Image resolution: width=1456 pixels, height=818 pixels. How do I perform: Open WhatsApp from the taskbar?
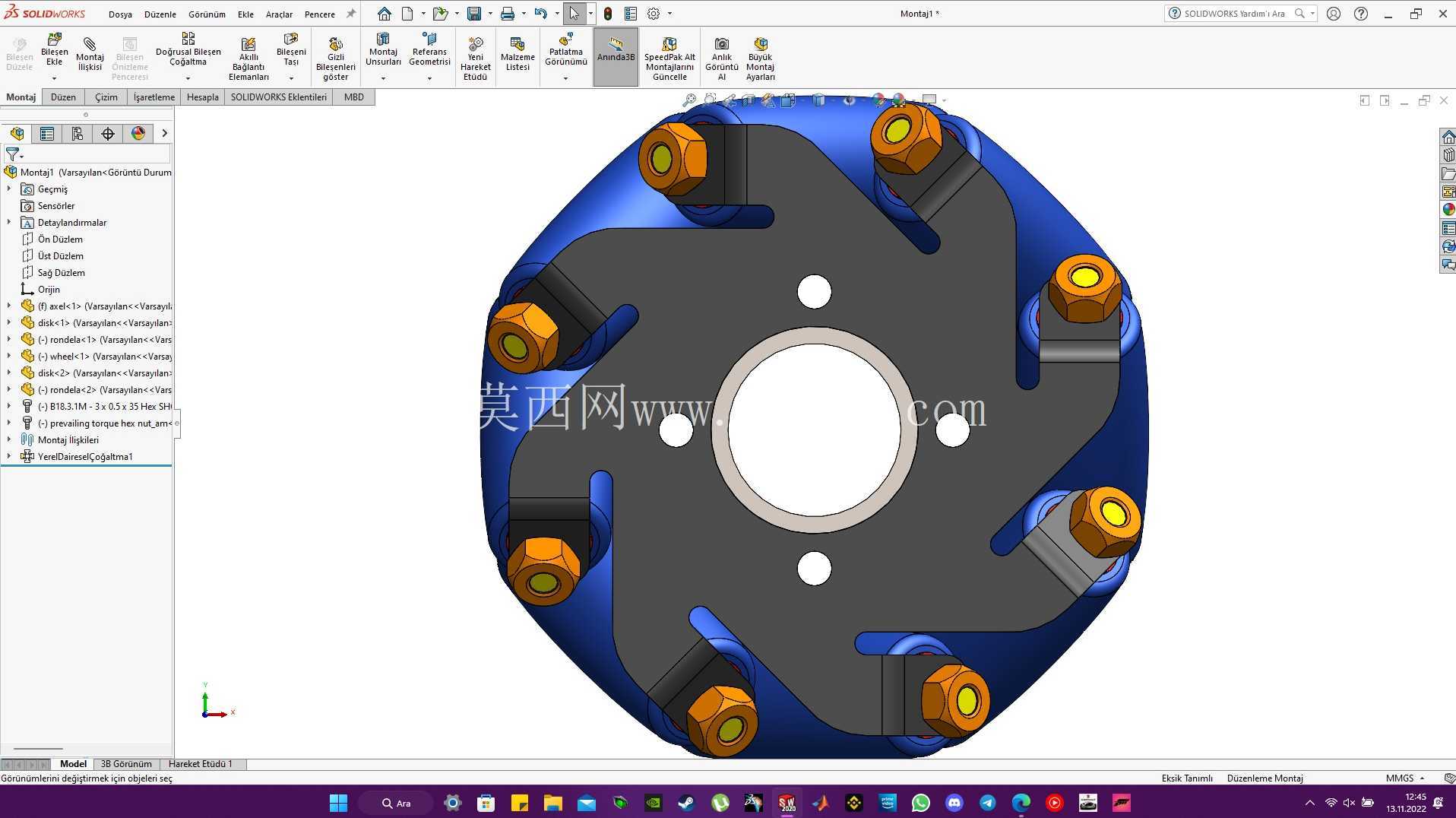coord(921,803)
